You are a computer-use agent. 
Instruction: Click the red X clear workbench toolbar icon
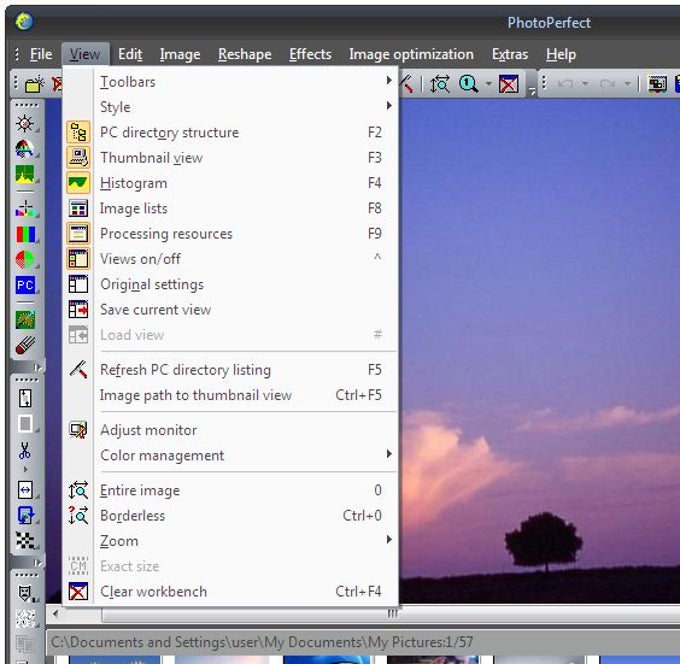tap(508, 84)
